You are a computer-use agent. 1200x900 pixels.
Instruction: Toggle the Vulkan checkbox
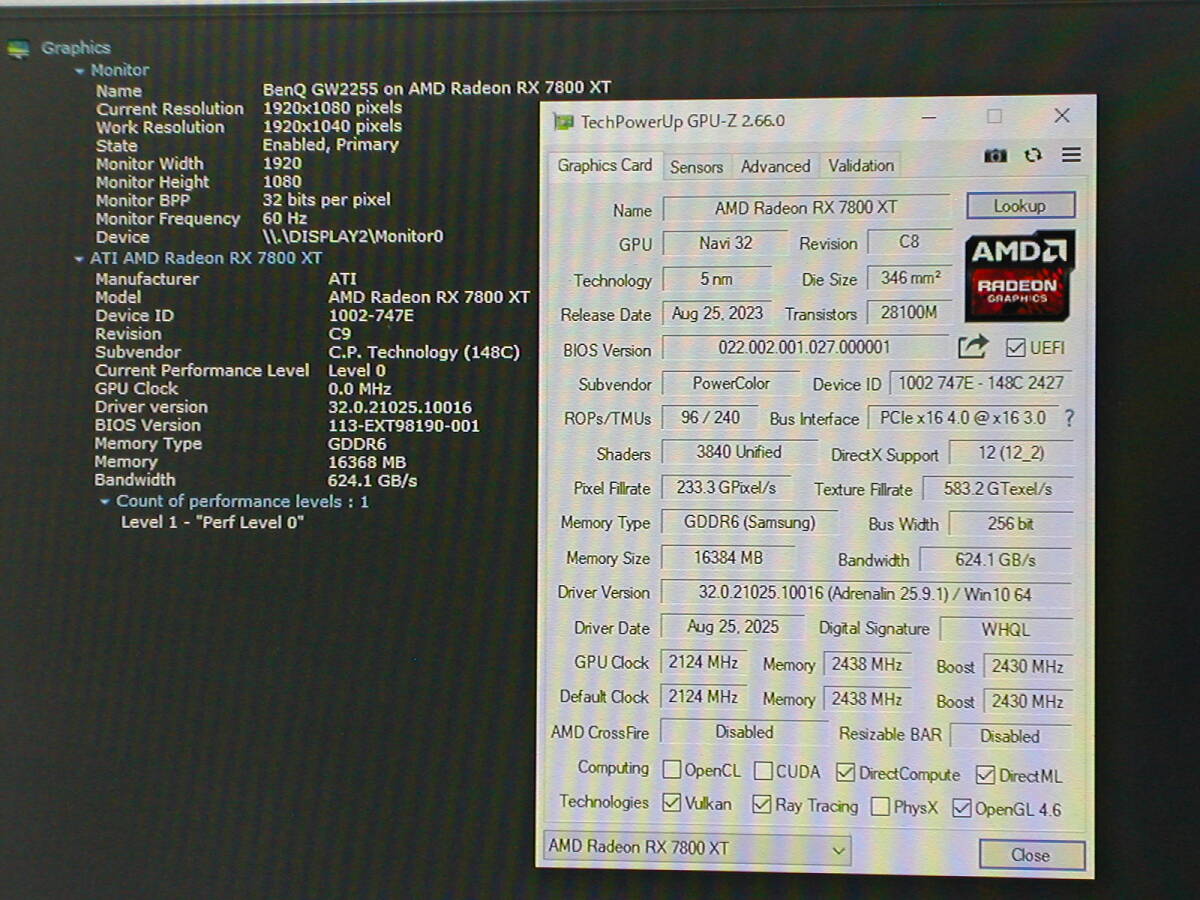click(672, 803)
